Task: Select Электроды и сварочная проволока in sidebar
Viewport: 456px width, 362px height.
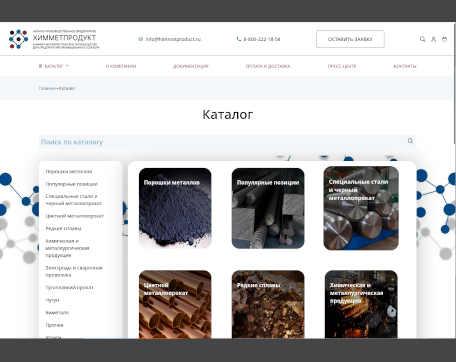Action: pos(74,271)
